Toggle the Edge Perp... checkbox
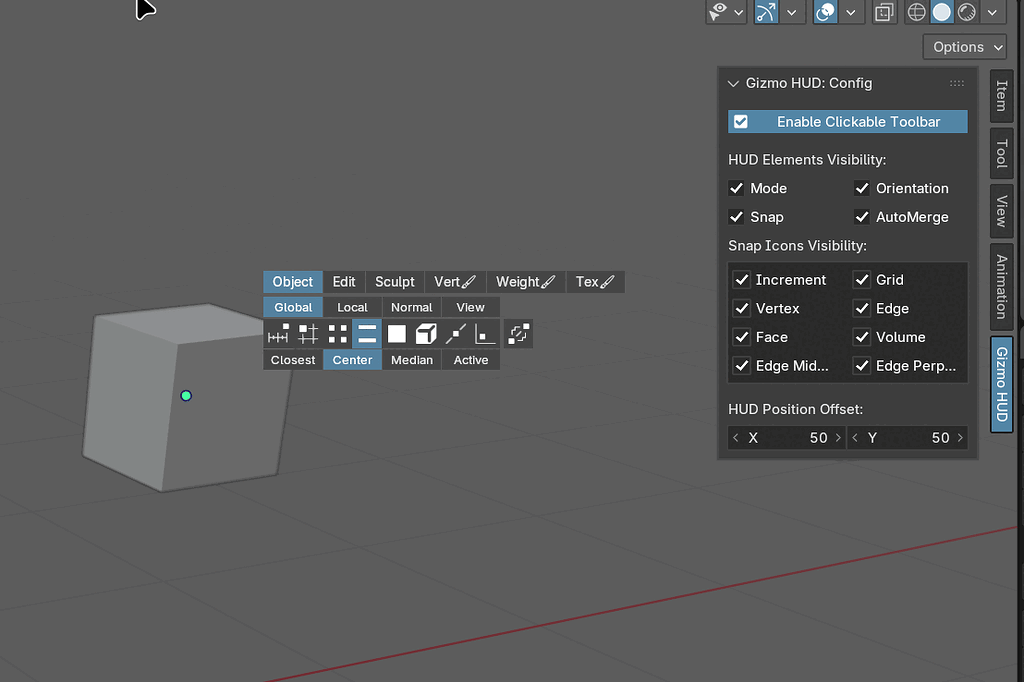Image resolution: width=1024 pixels, height=682 pixels. pos(862,366)
